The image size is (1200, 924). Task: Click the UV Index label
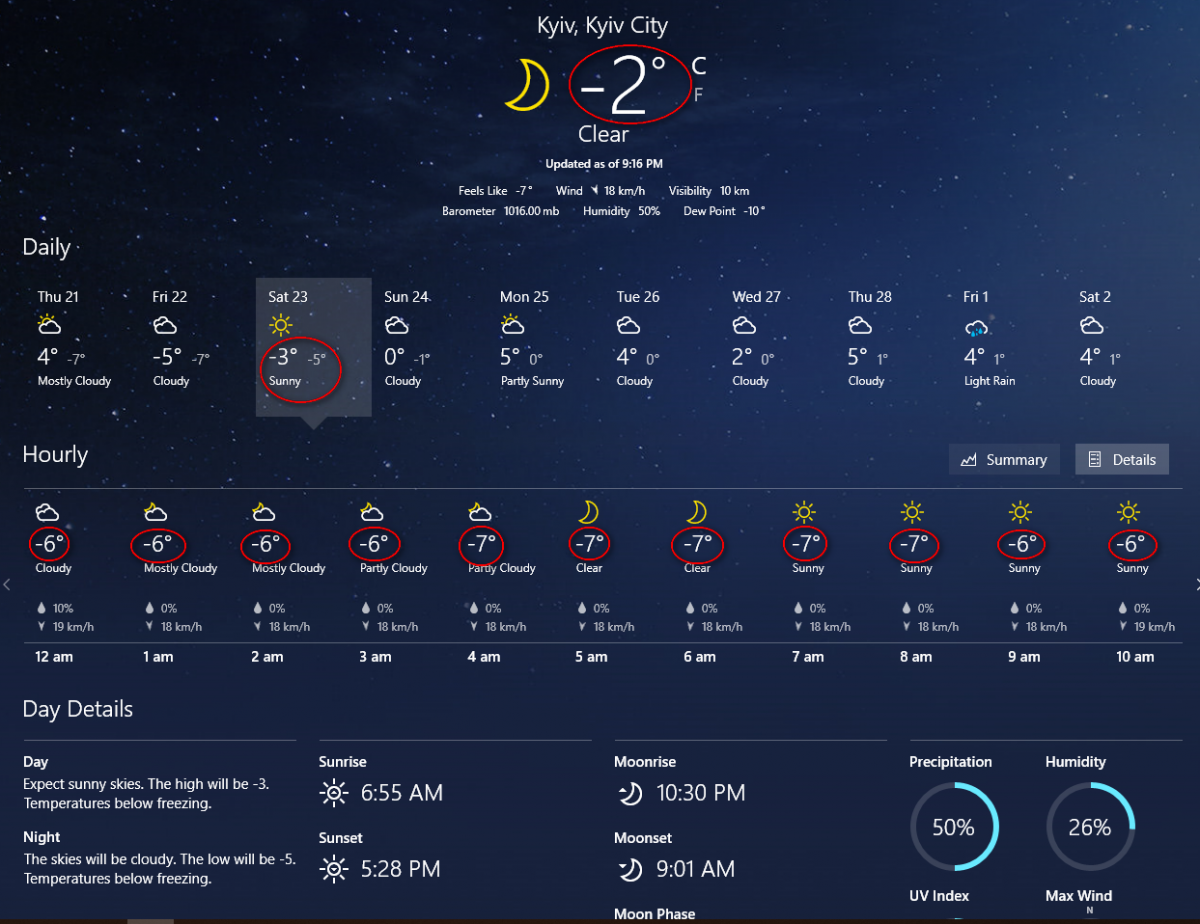coord(939,896)
